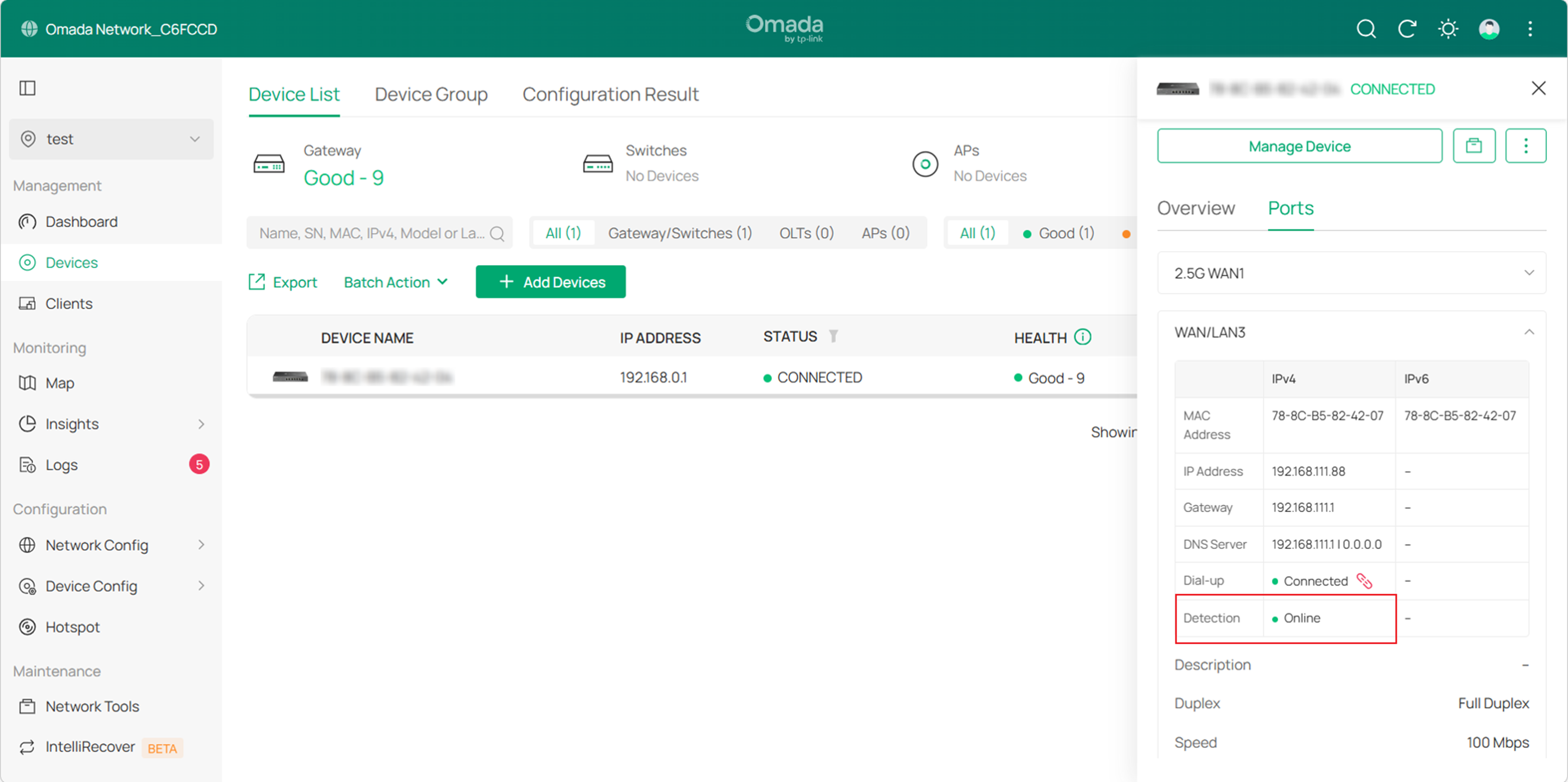Open the user account avatar menu
1568x782 pixels.
click(1489, 28)
